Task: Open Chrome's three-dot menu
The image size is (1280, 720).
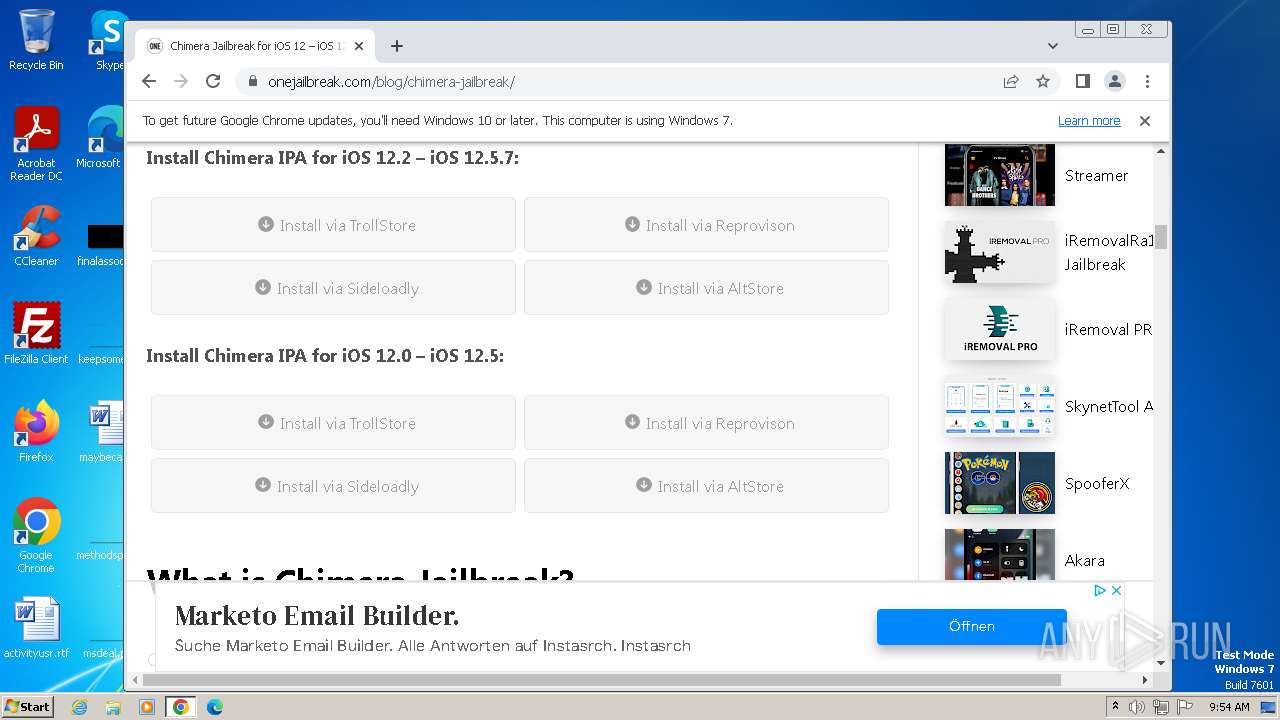Action: click(x=1147, y=81)
